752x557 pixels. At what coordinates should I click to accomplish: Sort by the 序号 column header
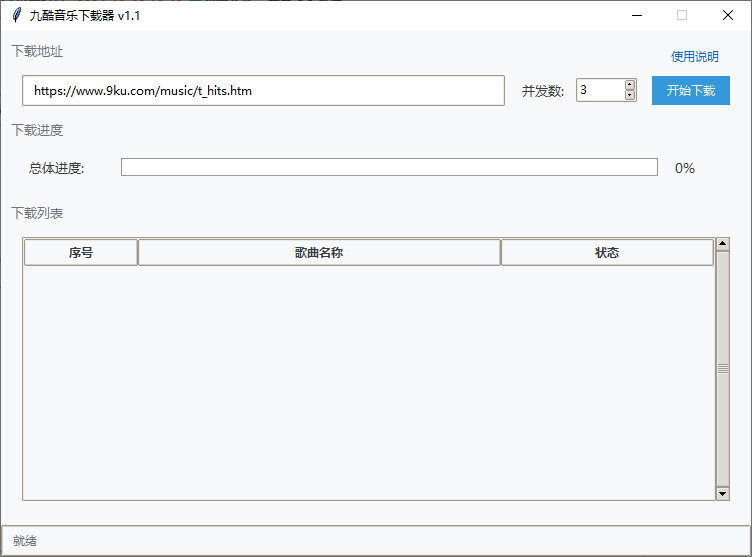(x=81, y=252)
